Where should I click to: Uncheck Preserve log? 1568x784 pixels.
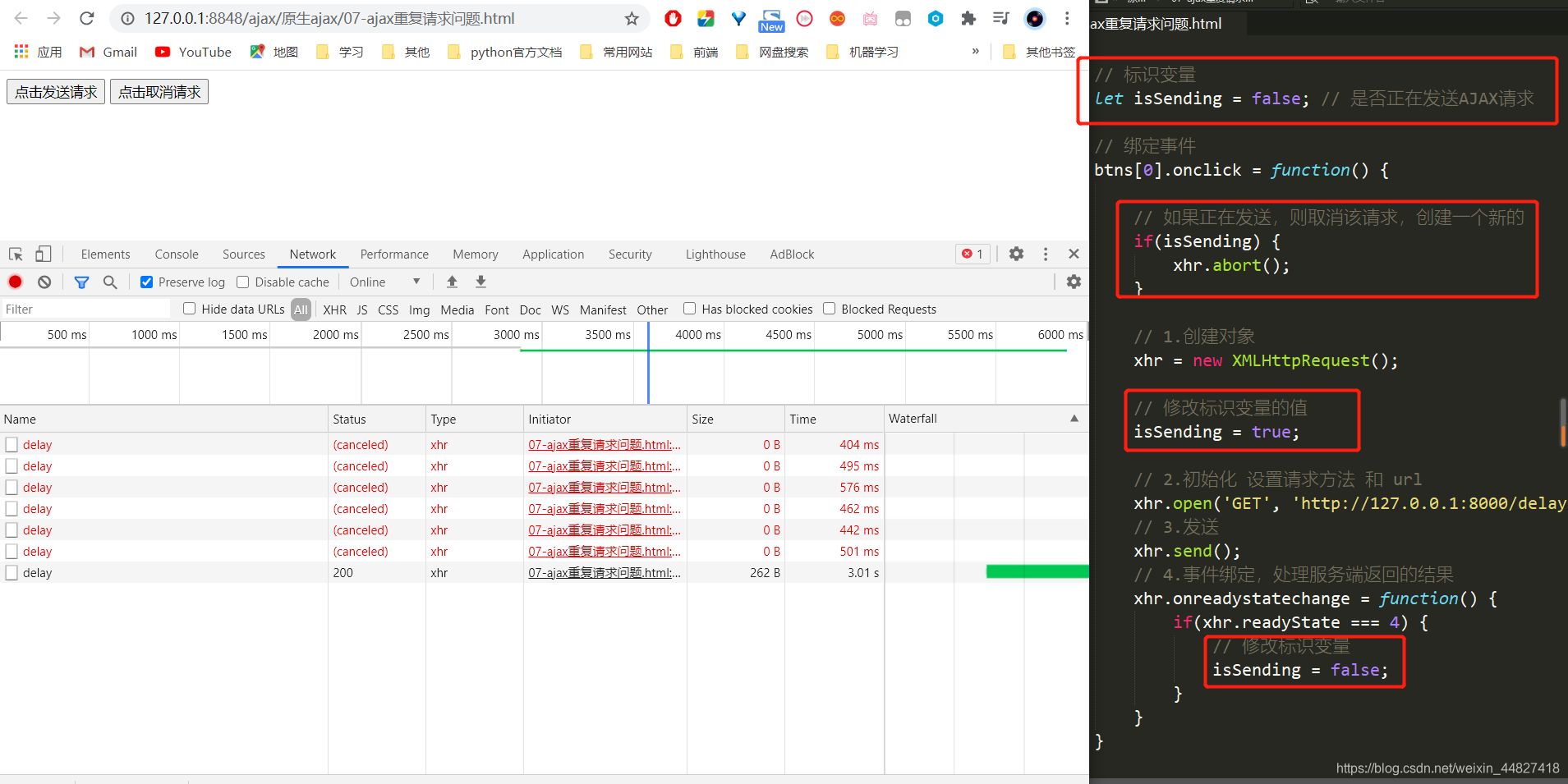[146, 282]
